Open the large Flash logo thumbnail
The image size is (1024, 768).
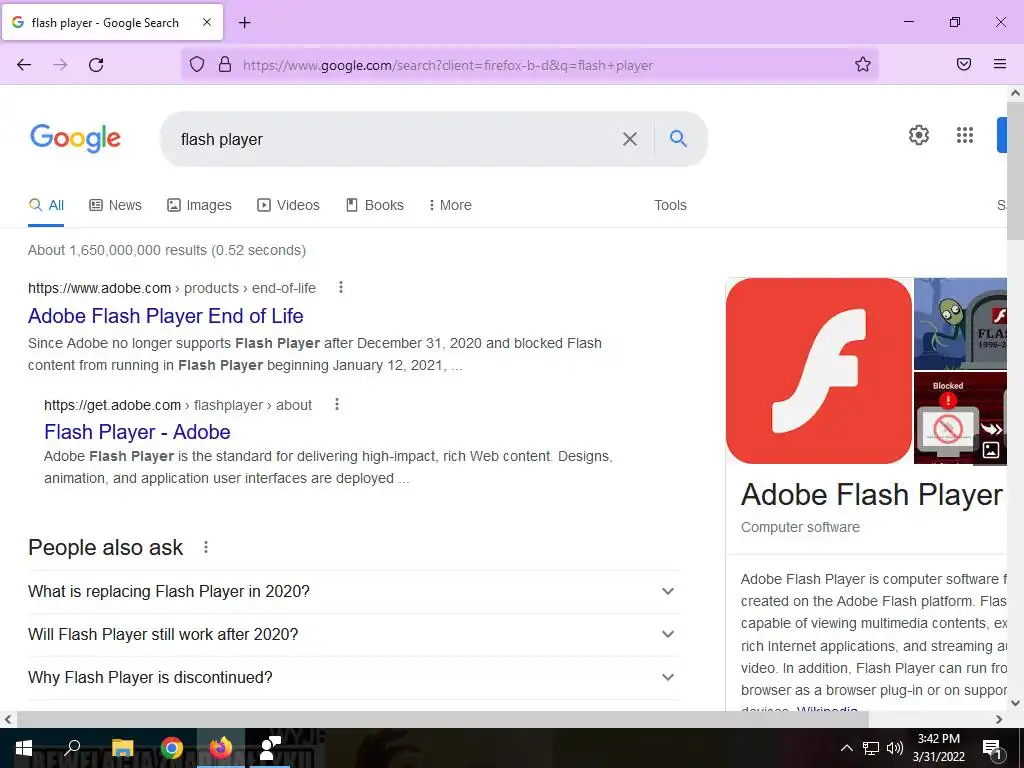click(x=818, y=371)
